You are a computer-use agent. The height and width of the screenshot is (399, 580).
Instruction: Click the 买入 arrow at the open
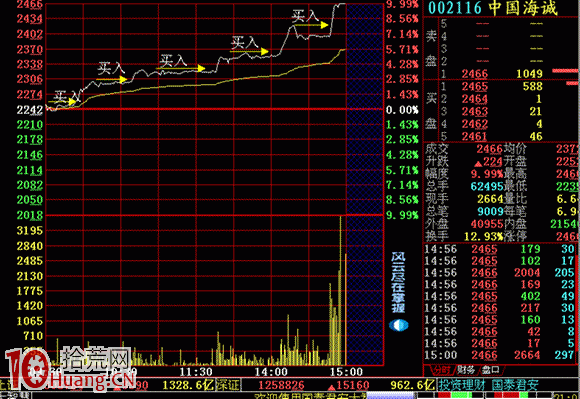click(62, 101)
